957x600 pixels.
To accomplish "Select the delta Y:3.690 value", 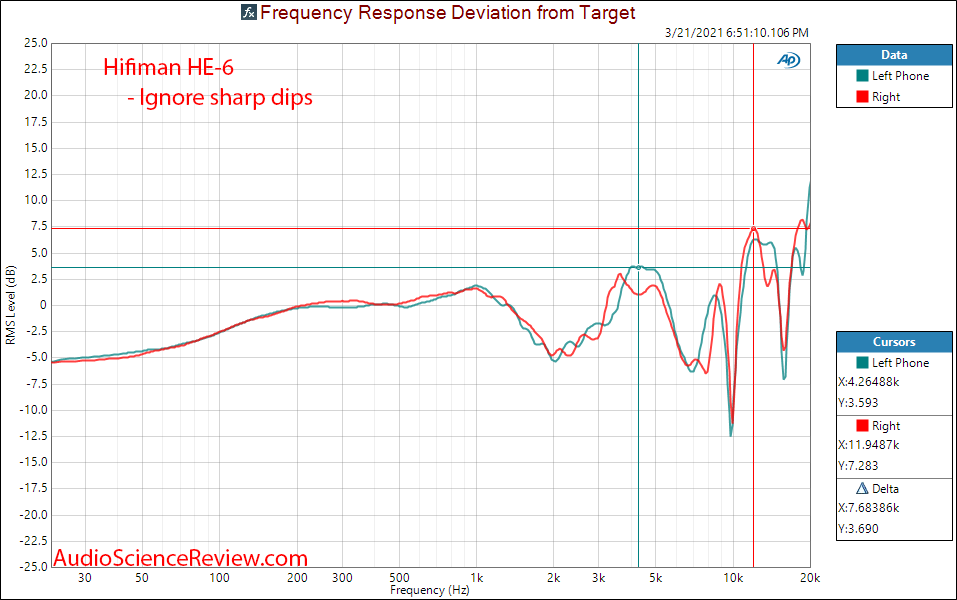I will coord(858,529).
